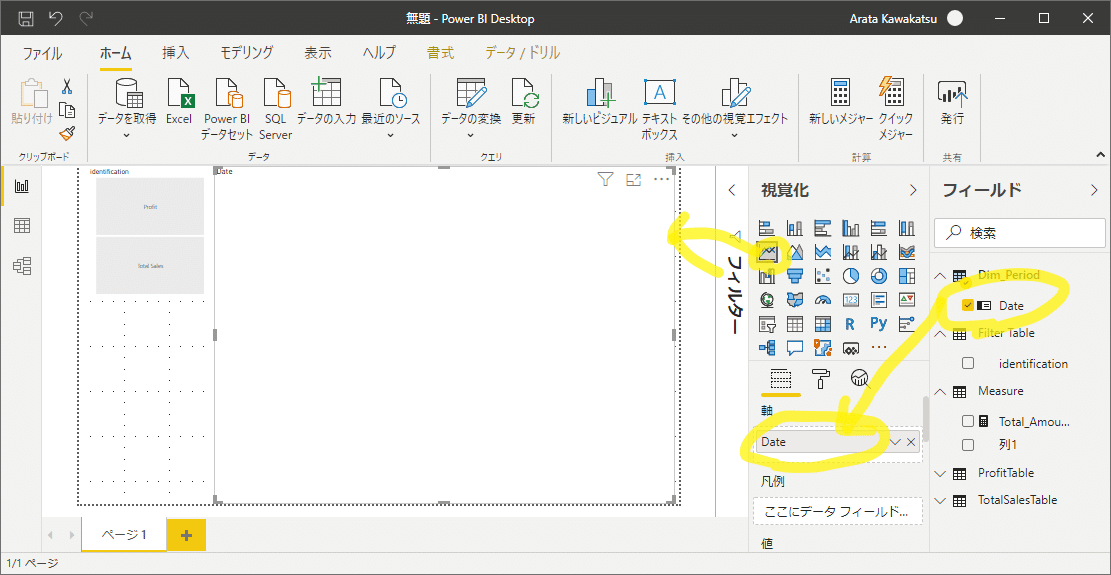Select the matrix visual icon

[823, 324]
